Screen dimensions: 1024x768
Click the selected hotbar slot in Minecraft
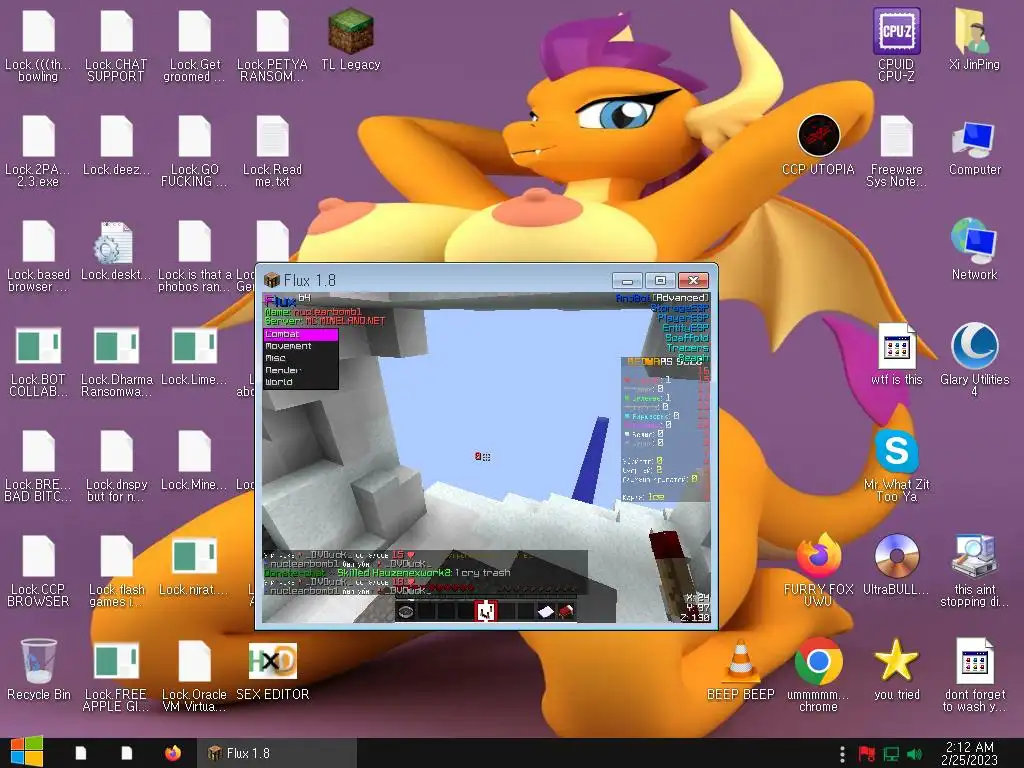pyautogui.click(x=485, y=611)
